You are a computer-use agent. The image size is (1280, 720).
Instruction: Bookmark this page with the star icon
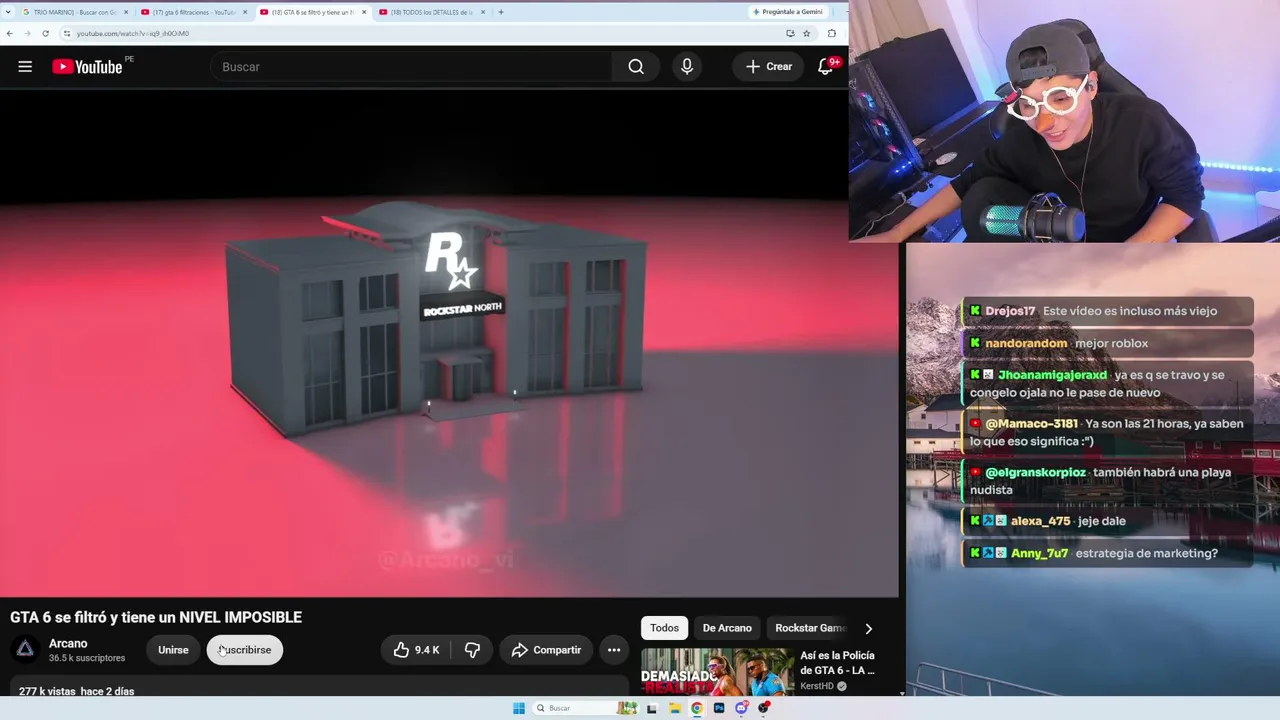(x=807, y=33)
